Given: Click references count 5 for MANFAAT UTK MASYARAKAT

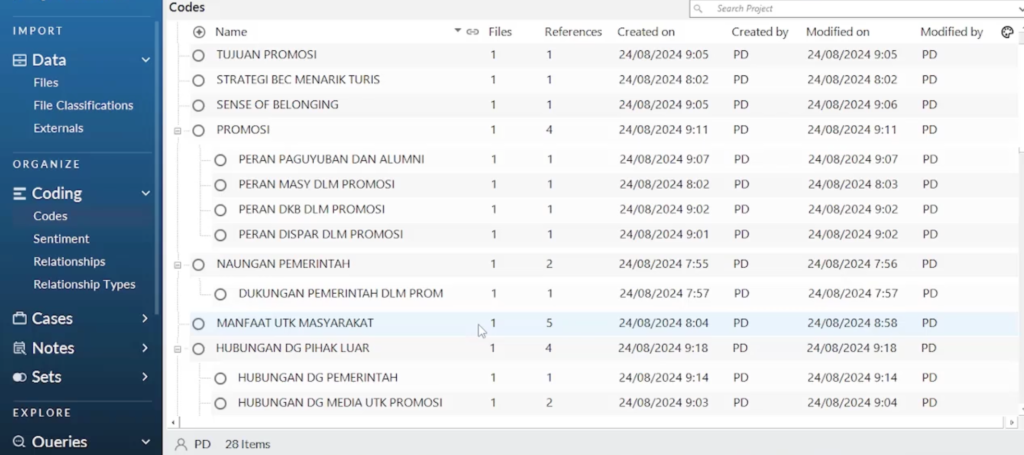Looking at the screenshot, I should pos(549,323).
